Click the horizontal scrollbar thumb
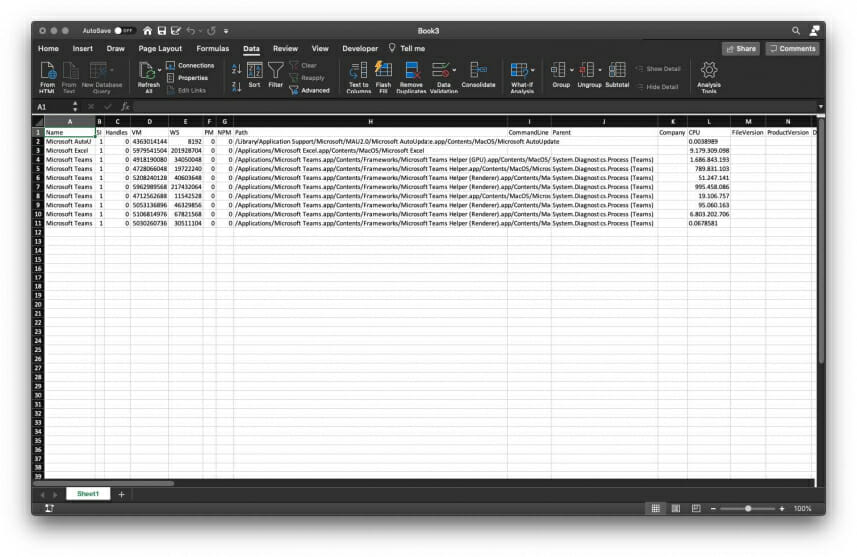The height and width of the screenshot is (557, 857). tap(104, 483)
